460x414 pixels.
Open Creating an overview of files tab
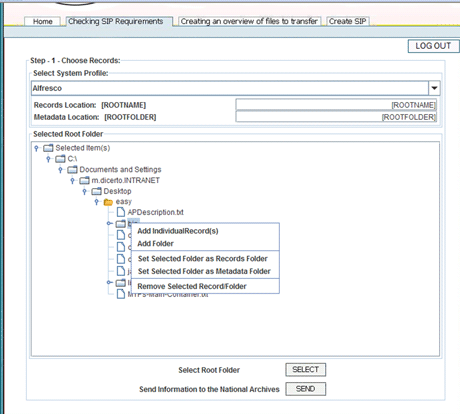(249, 21)
